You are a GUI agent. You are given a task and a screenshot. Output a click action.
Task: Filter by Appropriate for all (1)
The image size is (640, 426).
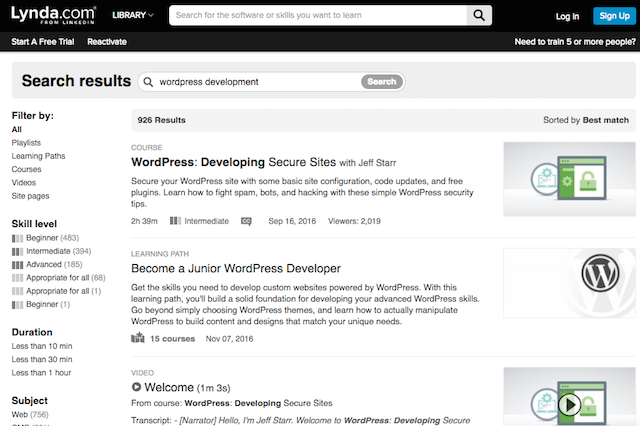pyautogui.click(x=56, y=291)
